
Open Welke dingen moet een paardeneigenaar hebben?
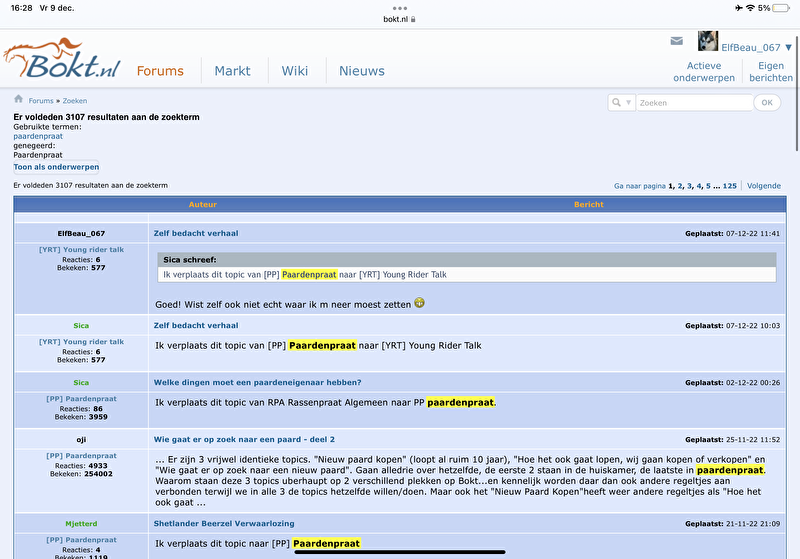click(x=258, y=383)
